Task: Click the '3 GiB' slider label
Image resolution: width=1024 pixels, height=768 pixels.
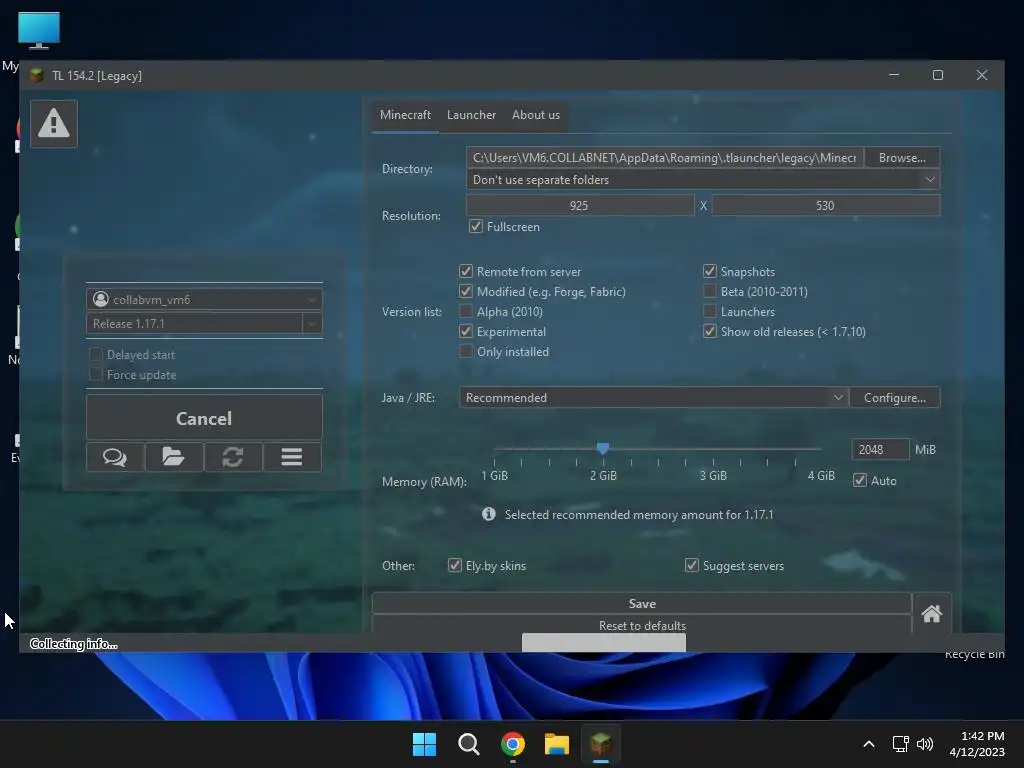Action: tap(713, 475)
